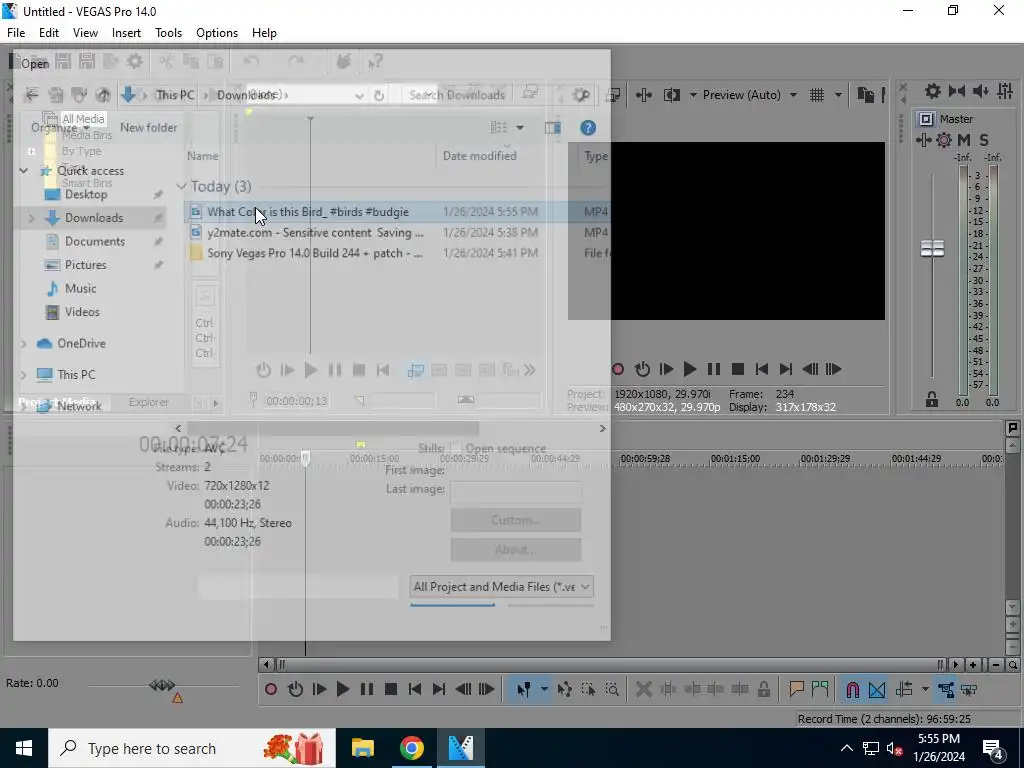The image size is (1024, 768).
Task: Click Stop in video preview transport
Action: pos(738,370)
